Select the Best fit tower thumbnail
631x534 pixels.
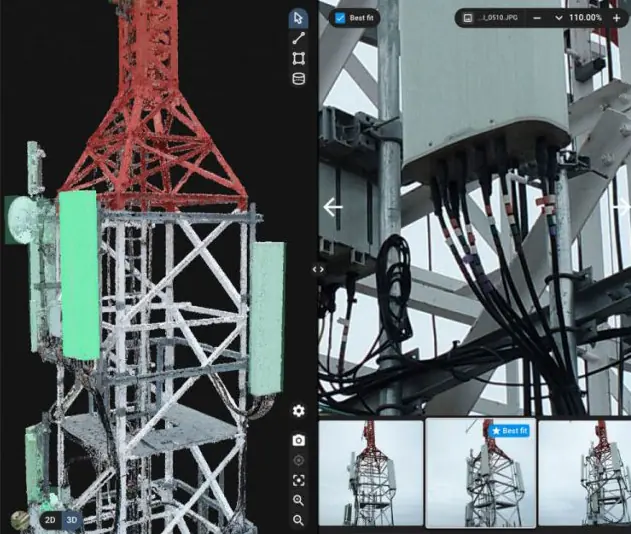[480, 473]
